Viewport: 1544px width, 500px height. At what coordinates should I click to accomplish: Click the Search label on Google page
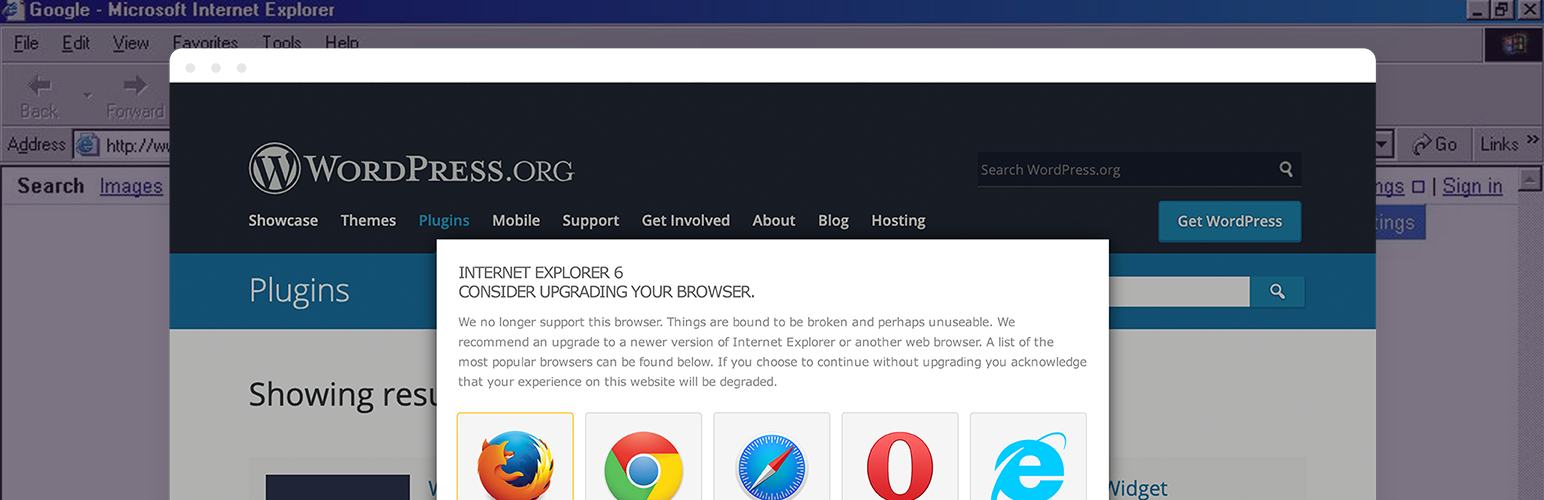click(x=51, y=186)
